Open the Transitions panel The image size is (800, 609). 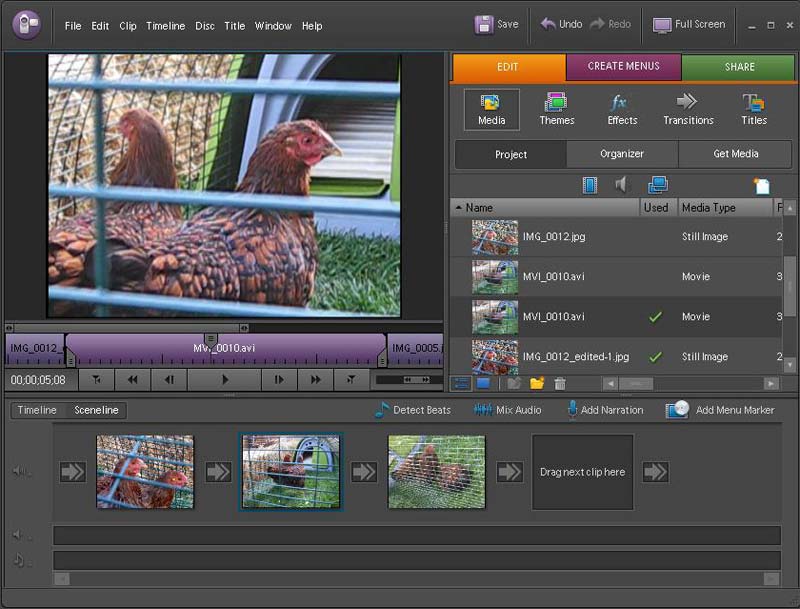(x=688, y=109)
